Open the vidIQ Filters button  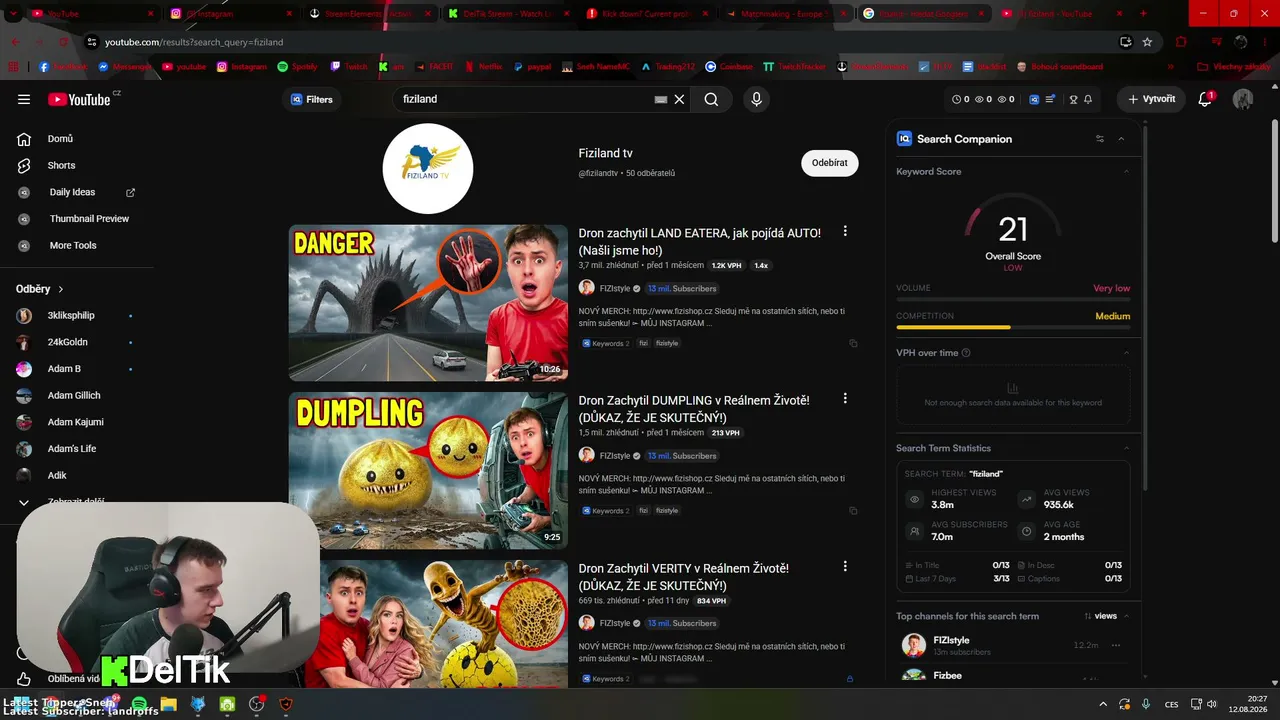pos(312,99)
